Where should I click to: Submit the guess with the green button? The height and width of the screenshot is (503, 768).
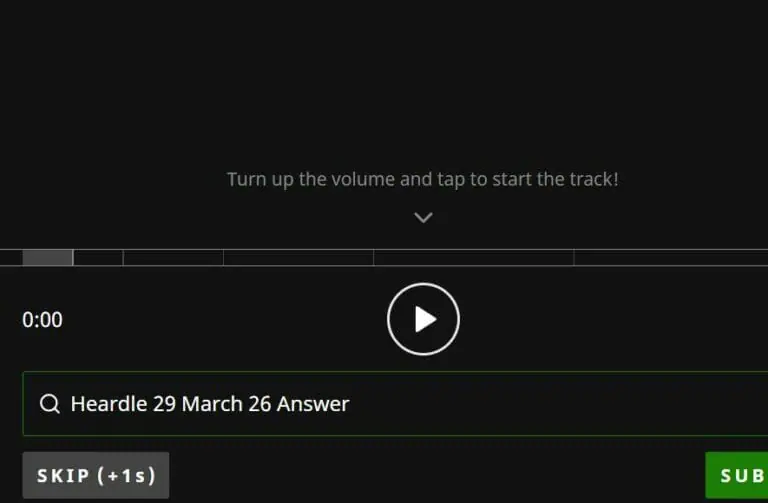click(x=737, y=475)
